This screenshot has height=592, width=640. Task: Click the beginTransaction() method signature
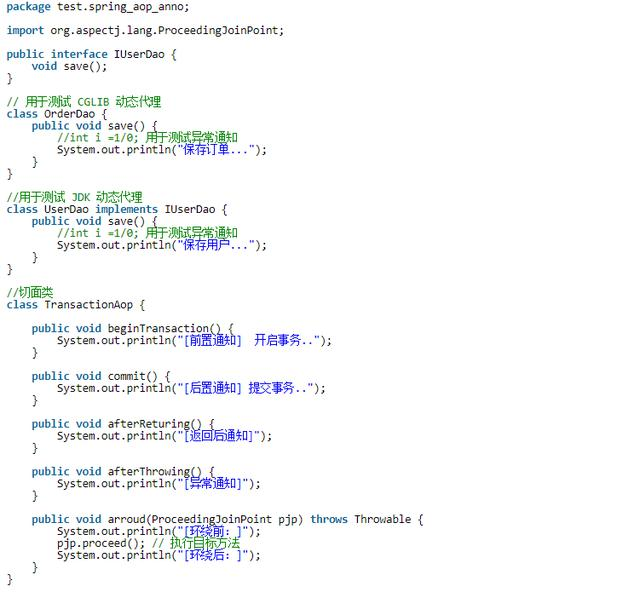click(133, 329)
